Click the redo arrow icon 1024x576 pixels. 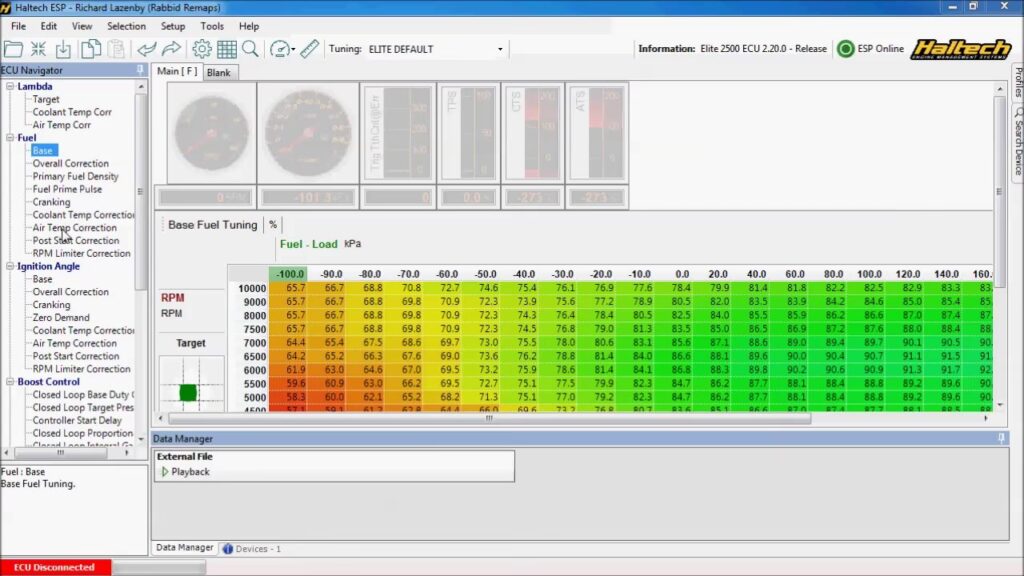[171, 49]
